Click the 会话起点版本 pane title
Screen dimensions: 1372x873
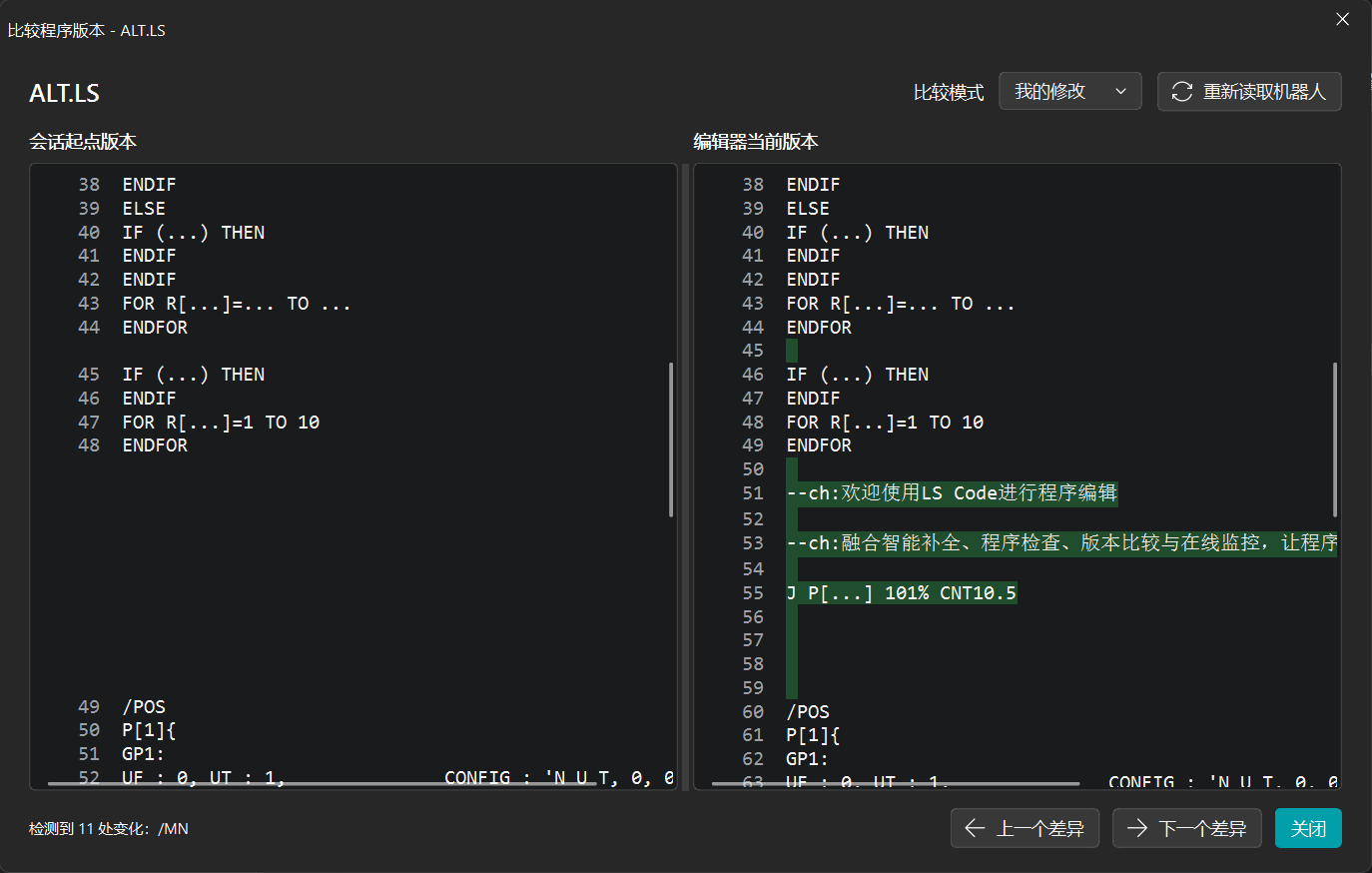point(83,142)
